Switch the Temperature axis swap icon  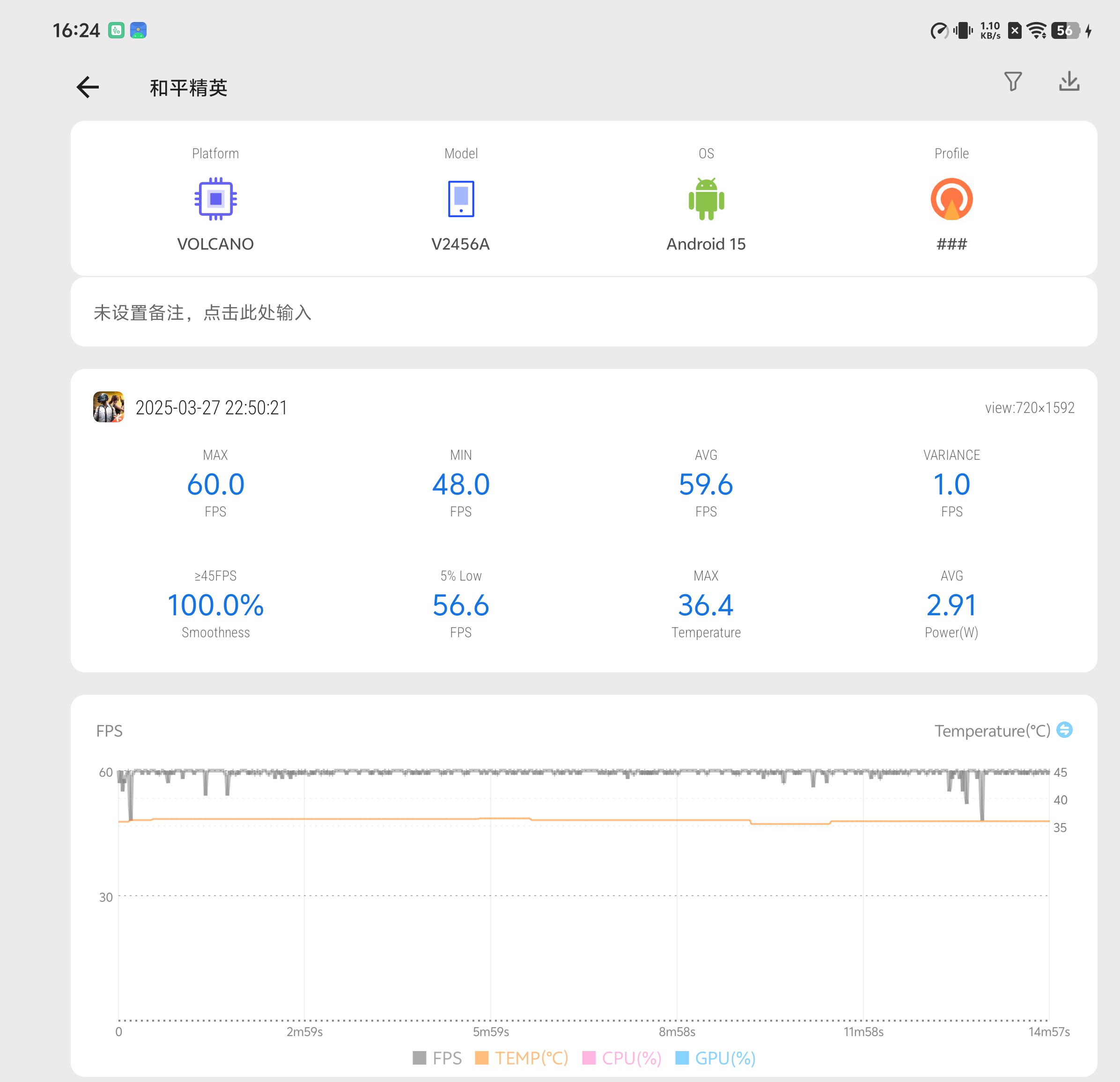(x=1064, y=729)
